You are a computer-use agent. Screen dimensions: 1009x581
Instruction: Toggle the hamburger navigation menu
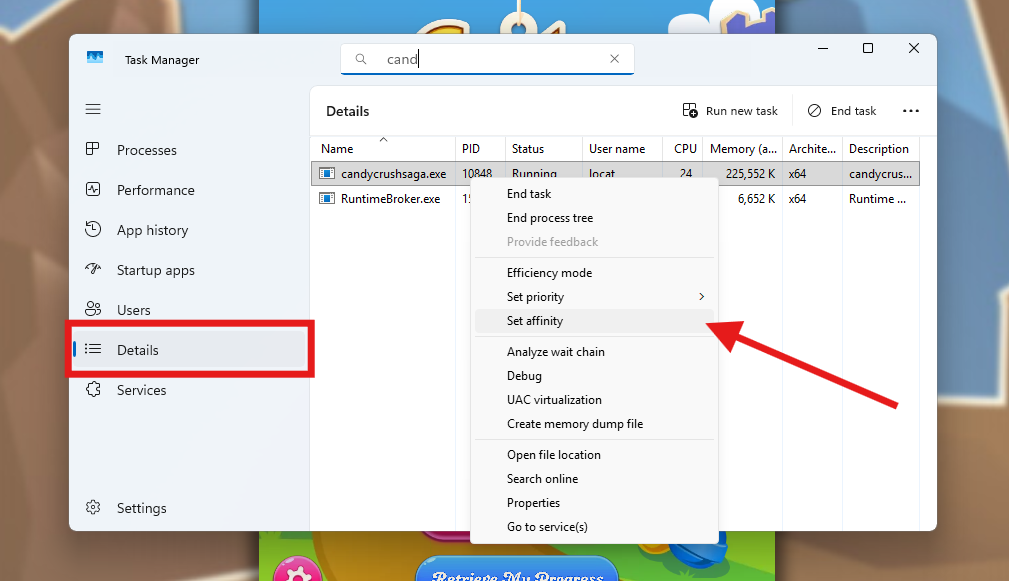(93, 109)
